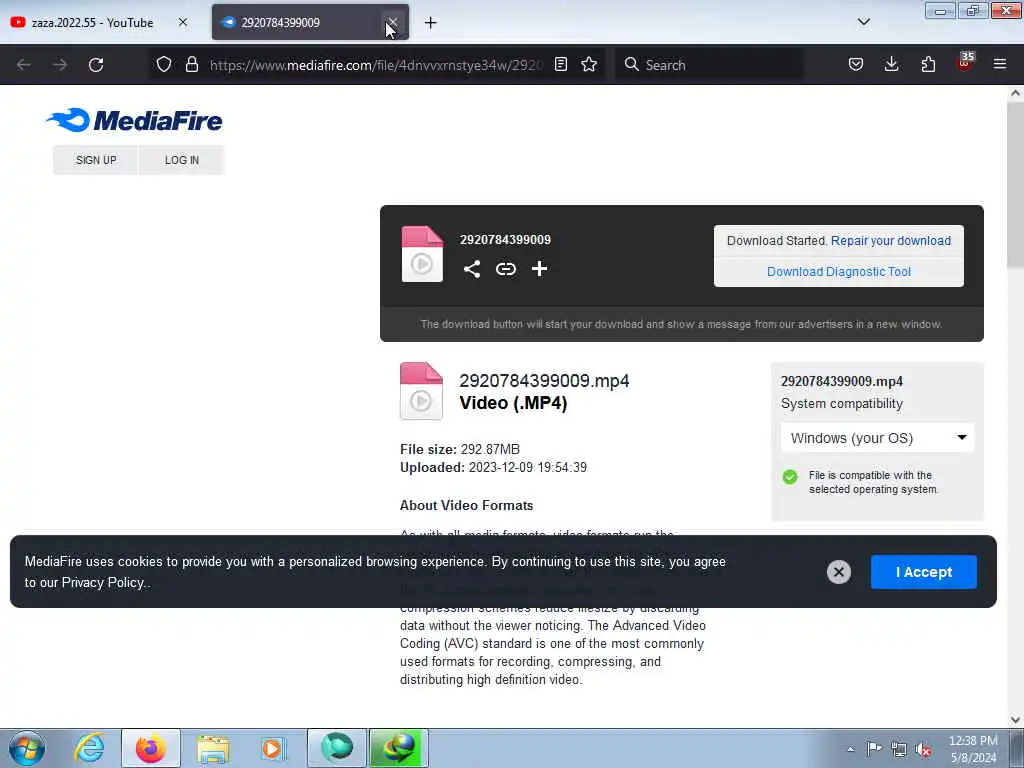Click the green globe app in taskbar
The width and height of the screenshot is (1024, 768).
(x=336, y=748)
